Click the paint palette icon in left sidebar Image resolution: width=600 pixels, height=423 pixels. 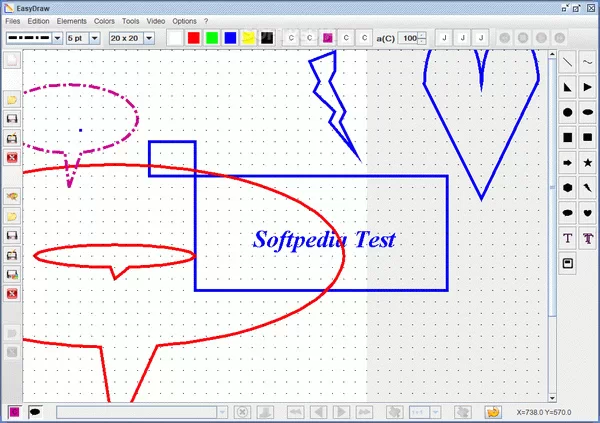(12, 197)
